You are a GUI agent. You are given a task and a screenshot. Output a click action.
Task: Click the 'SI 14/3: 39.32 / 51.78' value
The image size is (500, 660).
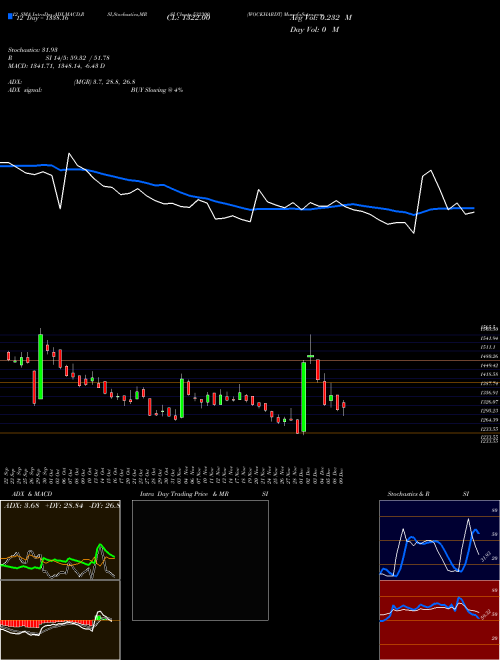(x=77, y=58)
